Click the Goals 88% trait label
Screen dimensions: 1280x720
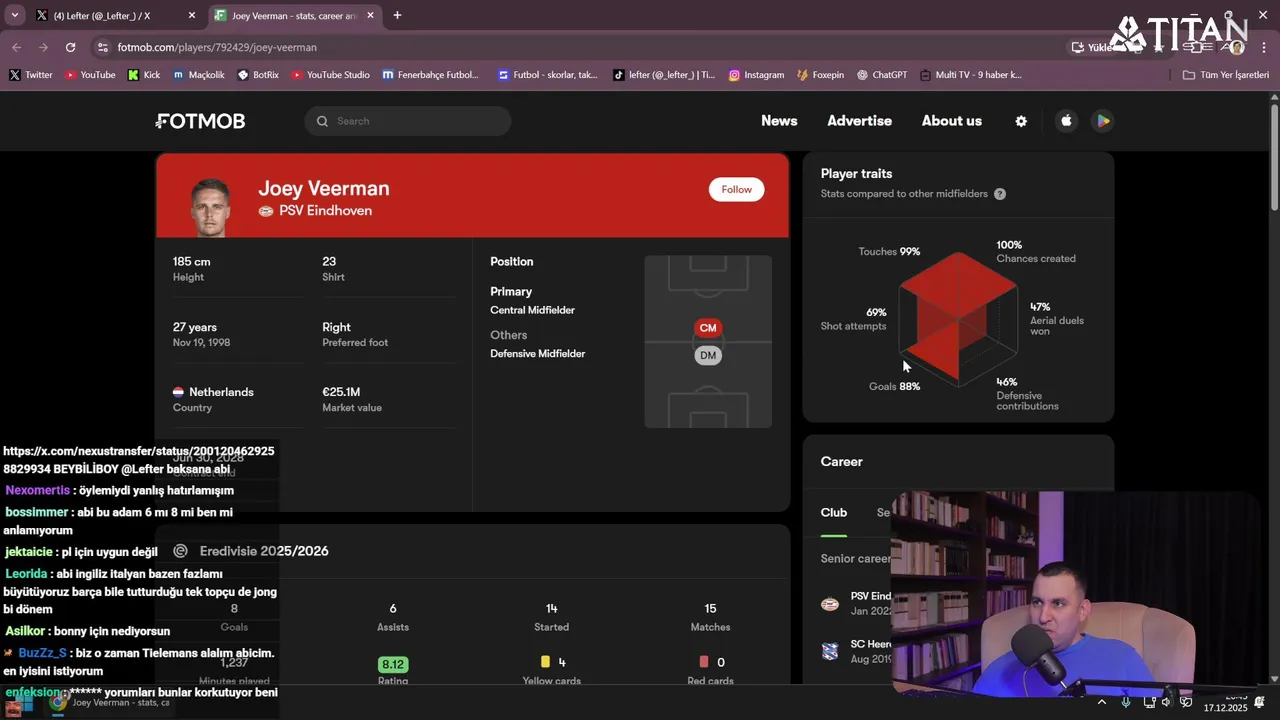click(894, 386)
